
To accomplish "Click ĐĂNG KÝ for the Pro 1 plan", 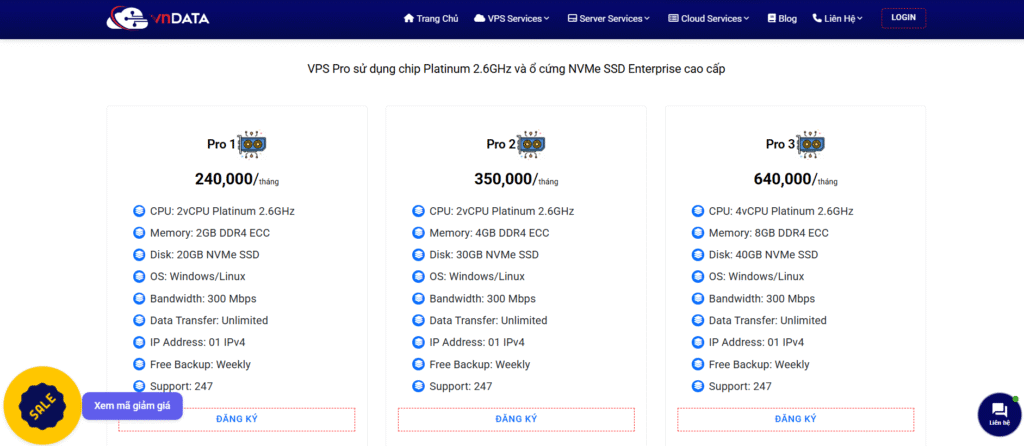I will (237, 419).
